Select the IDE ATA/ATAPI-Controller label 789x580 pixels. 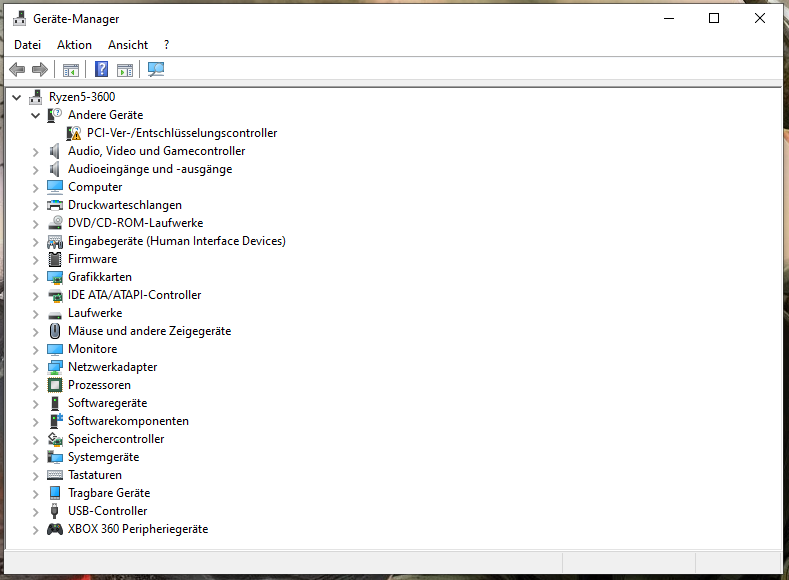135,295
